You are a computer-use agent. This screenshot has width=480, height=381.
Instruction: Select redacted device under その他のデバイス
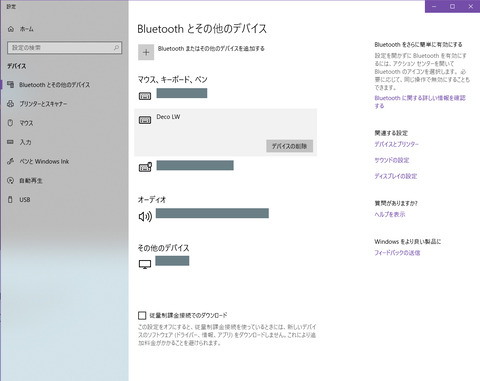coord(172,261)
